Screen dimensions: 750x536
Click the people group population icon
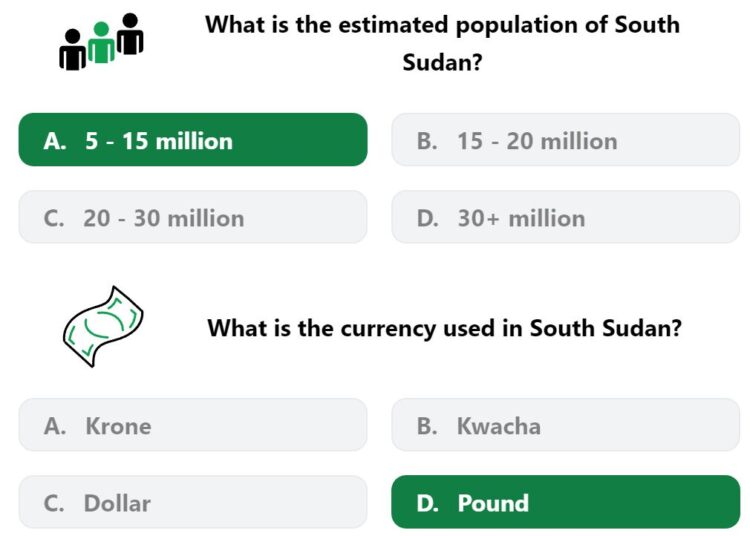pos(101,42)
